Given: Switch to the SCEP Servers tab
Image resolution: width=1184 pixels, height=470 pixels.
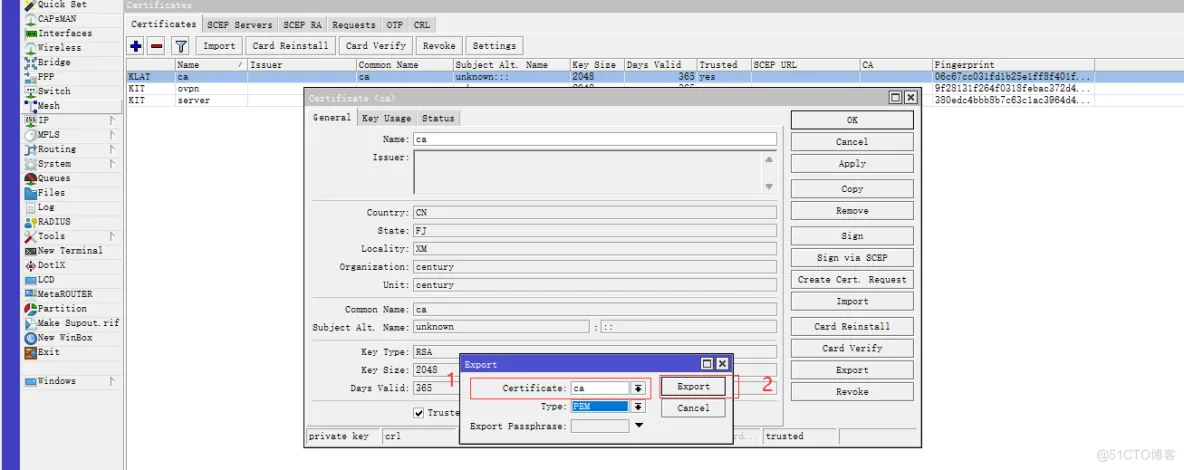Looking at the screenshot, I should 239,25.
